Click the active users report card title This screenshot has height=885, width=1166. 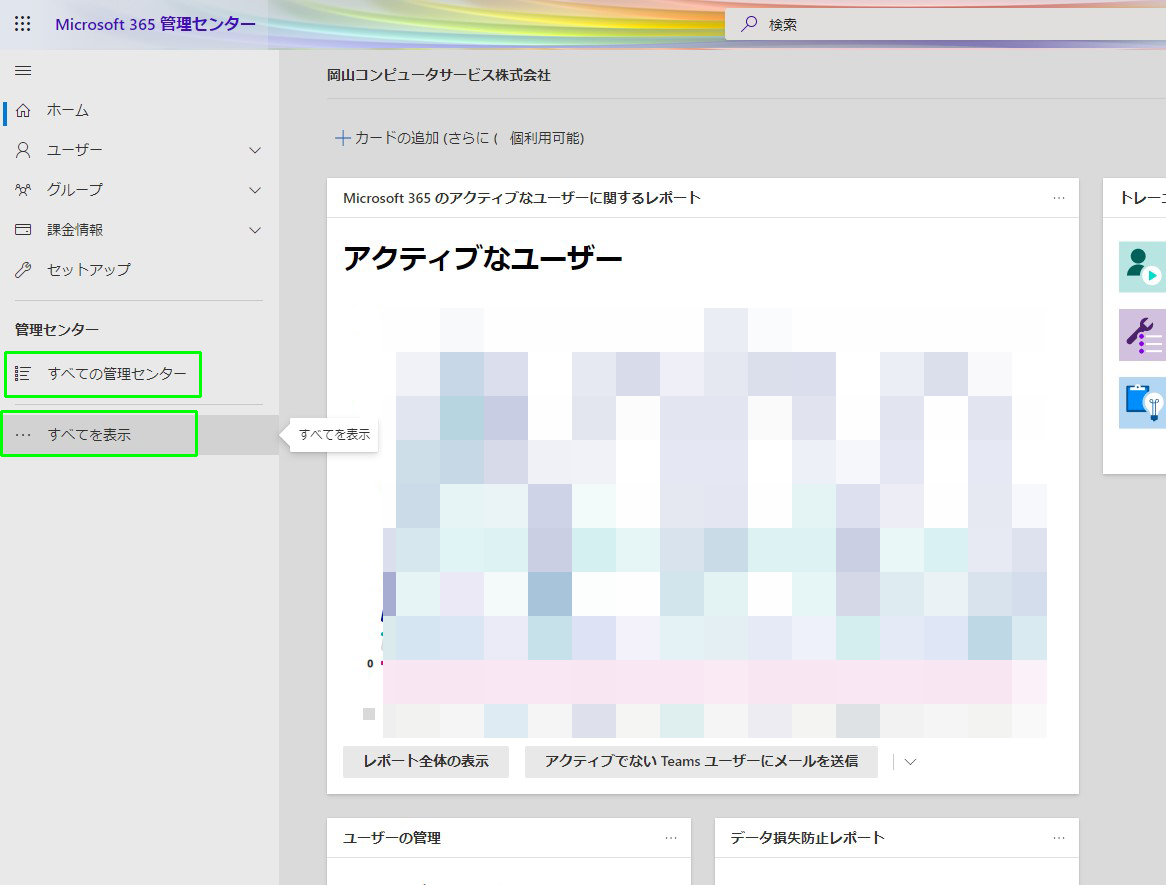pyautogui.click(x=522, y=198)
